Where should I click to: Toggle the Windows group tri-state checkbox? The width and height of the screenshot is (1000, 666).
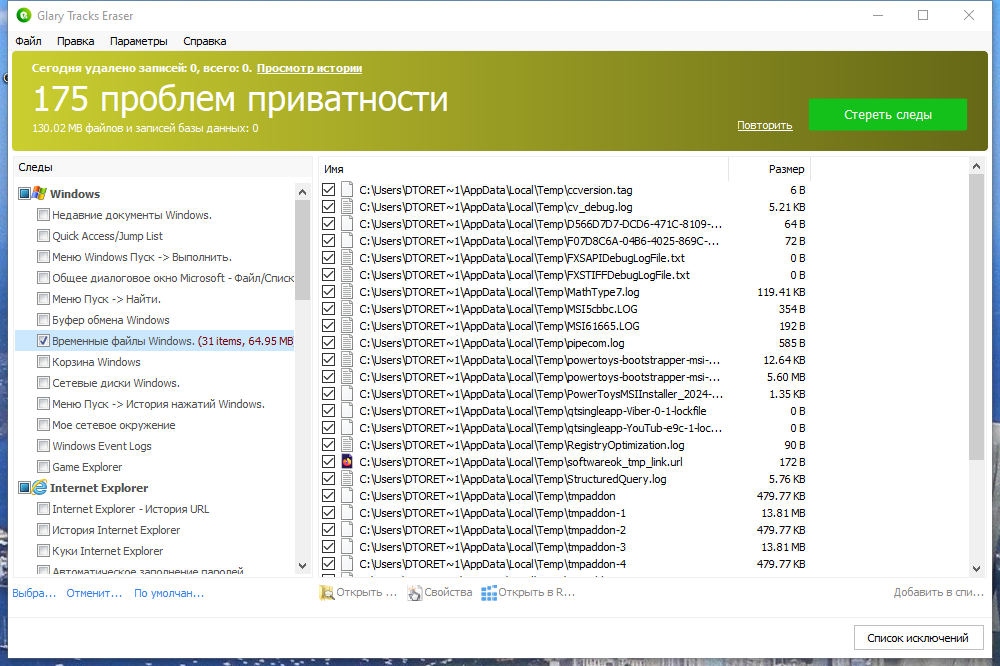24,193
